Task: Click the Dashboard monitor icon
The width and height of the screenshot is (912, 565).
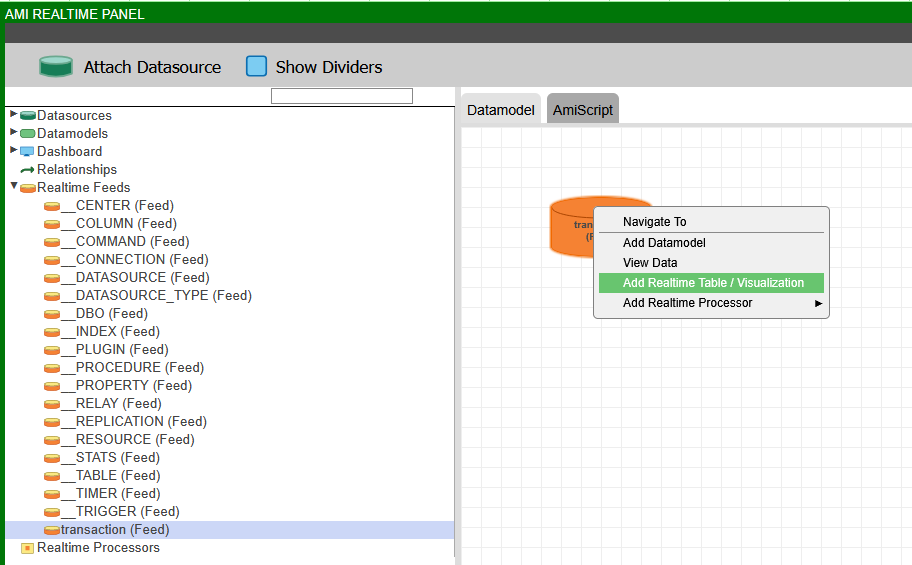Action: 27,152
